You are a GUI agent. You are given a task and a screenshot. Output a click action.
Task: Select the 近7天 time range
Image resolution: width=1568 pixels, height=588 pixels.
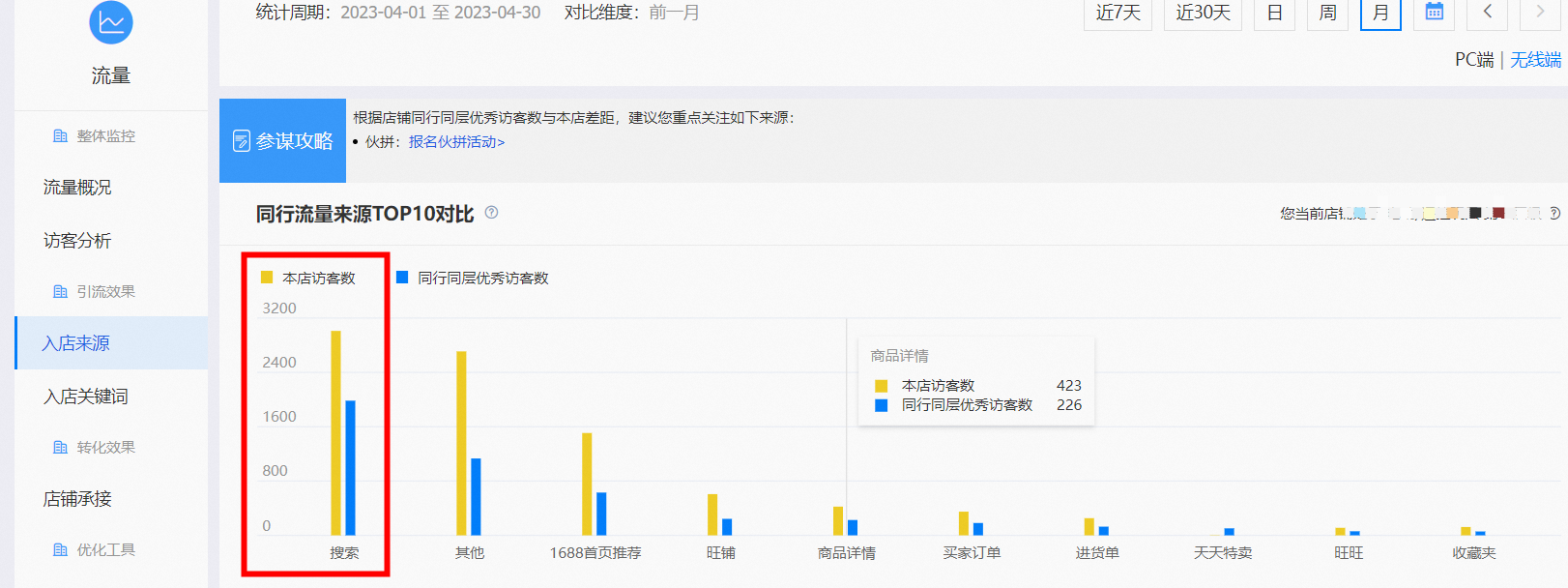[x=1118, y=13]
